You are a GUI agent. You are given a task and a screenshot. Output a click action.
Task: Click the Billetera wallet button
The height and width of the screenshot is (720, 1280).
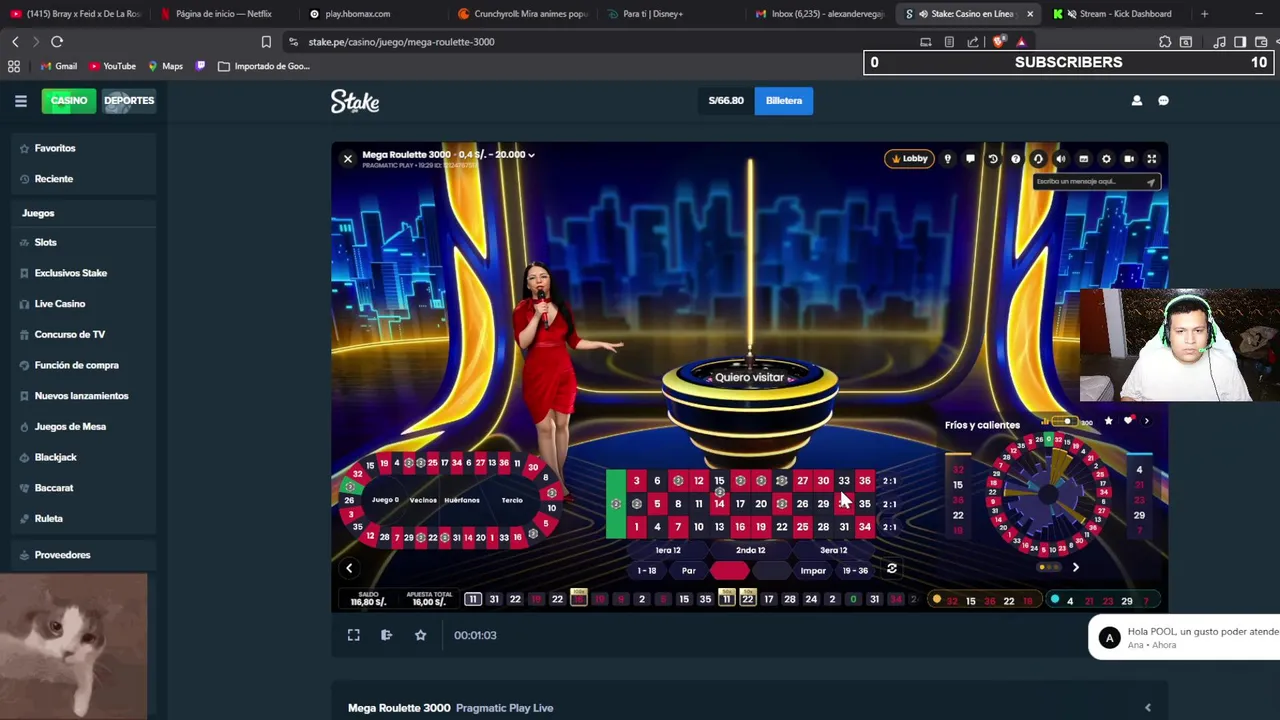(784, 100)
